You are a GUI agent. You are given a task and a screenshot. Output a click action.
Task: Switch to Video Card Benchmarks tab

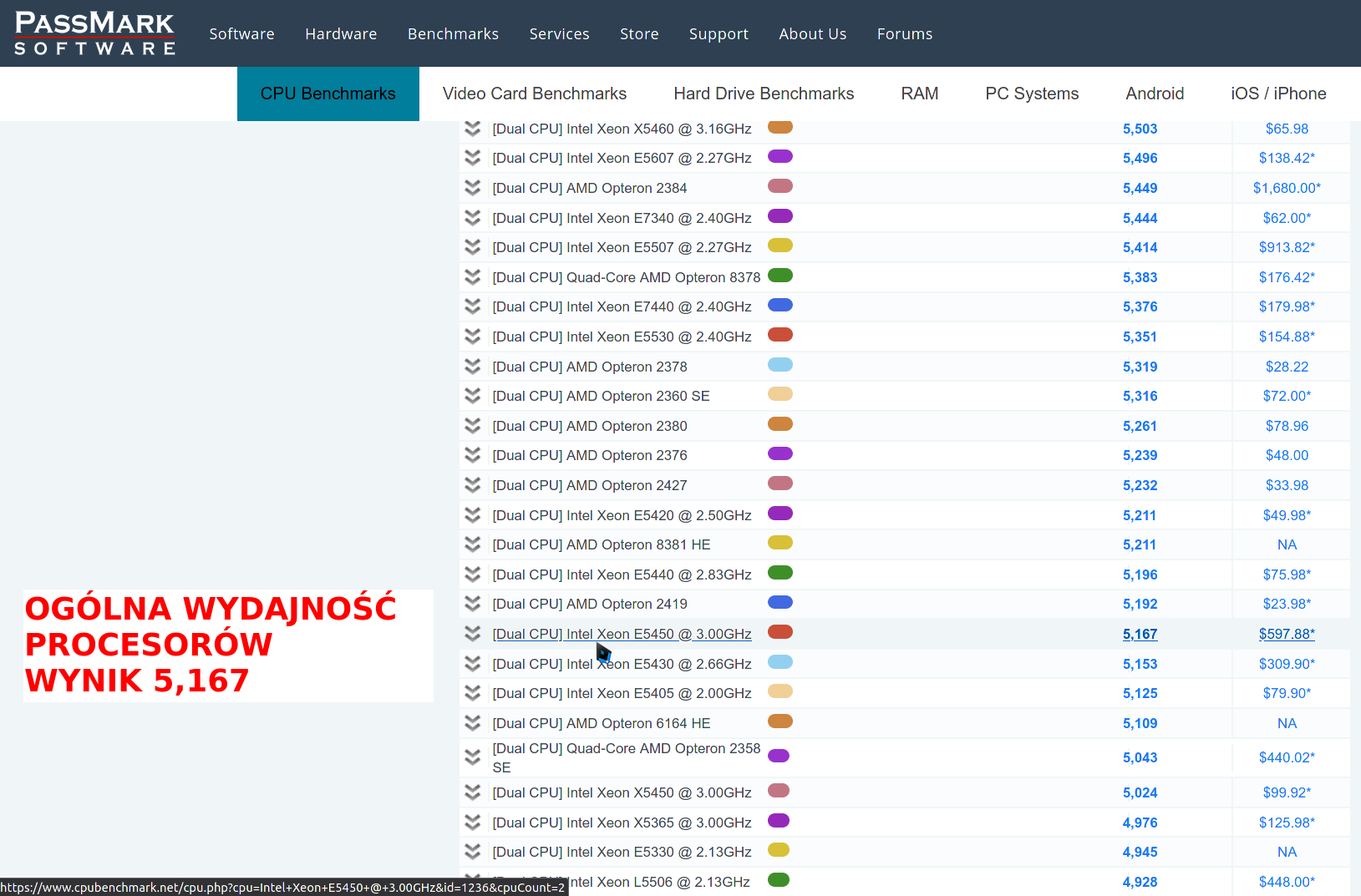(535, 94)
